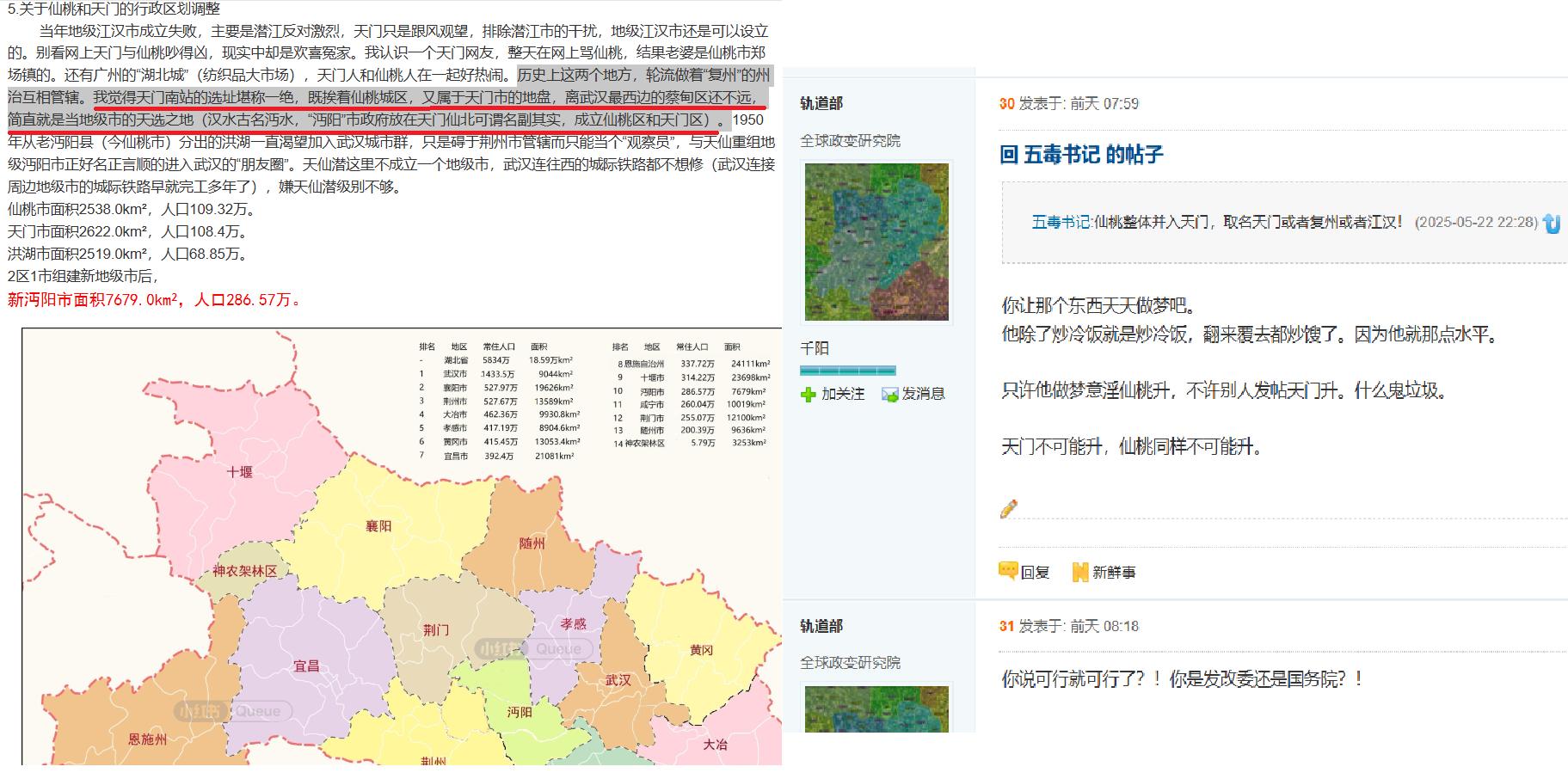Click the green plus 加关注 icon
The width and height of the screenshot is (1568, 779).
808,395
